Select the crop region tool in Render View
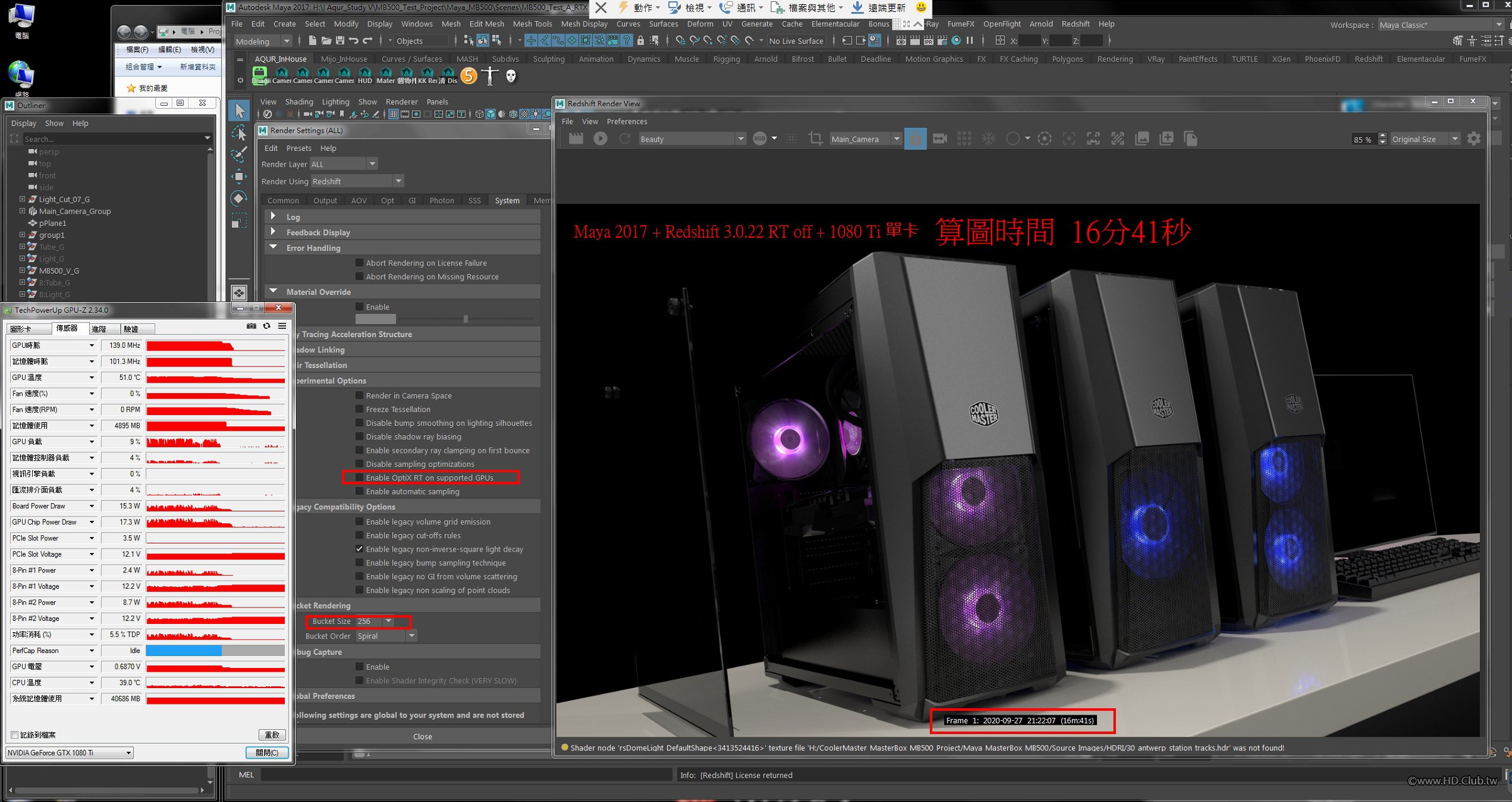Viewport: 1512px width, 802px height. (x=815, y=138)
